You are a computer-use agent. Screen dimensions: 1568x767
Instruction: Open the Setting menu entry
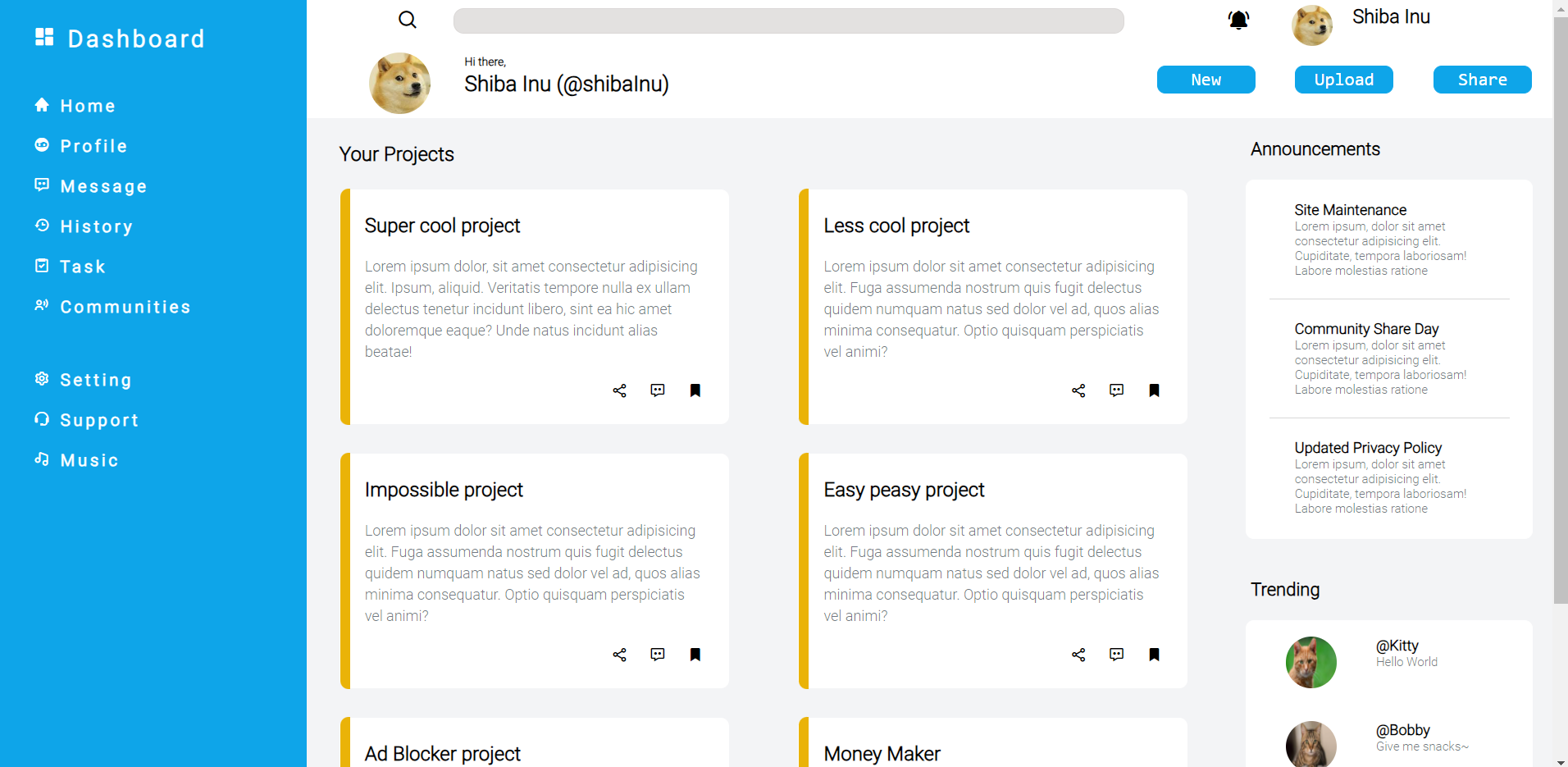95,380
